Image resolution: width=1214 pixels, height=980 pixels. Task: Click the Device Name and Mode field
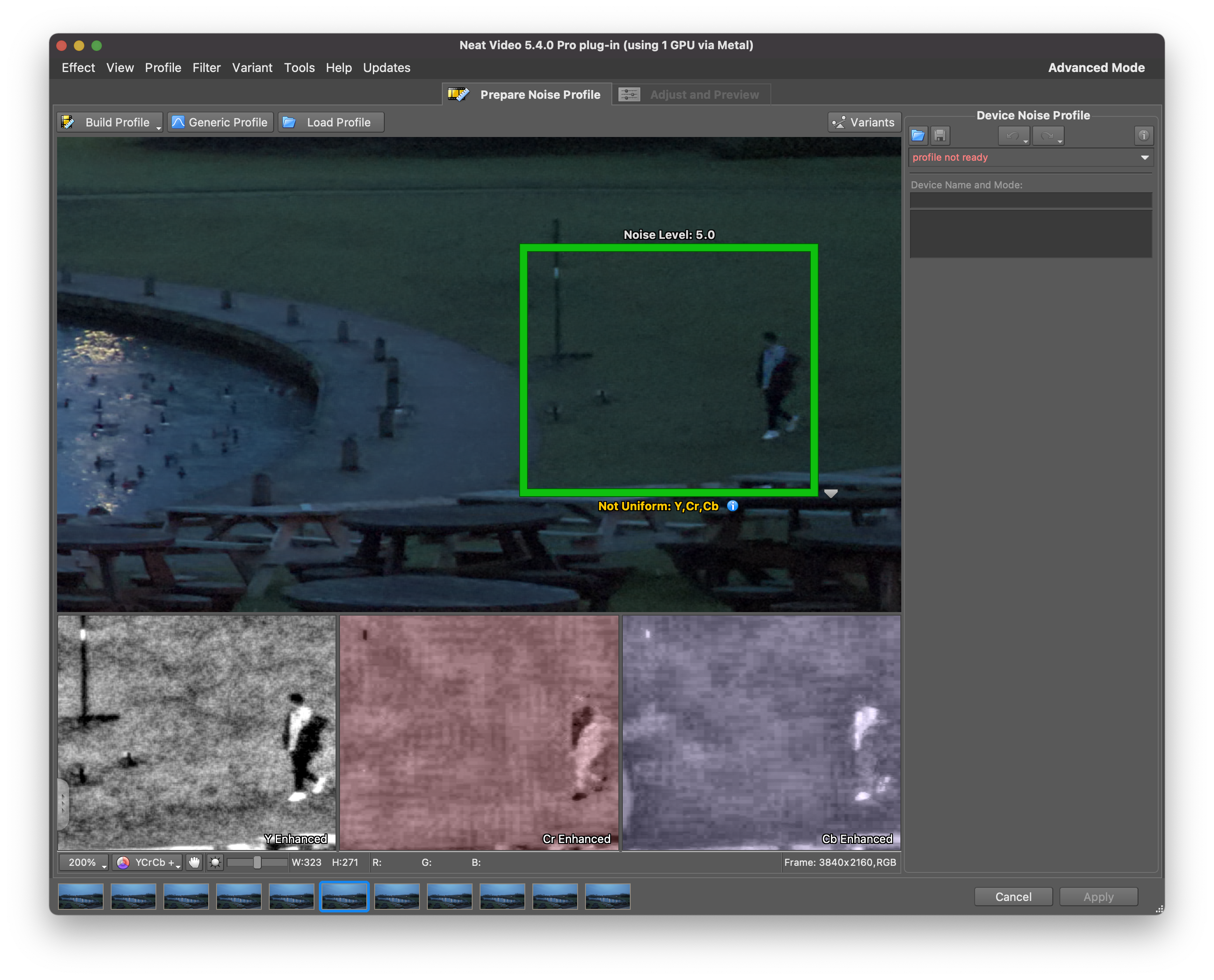point(1030,200)
